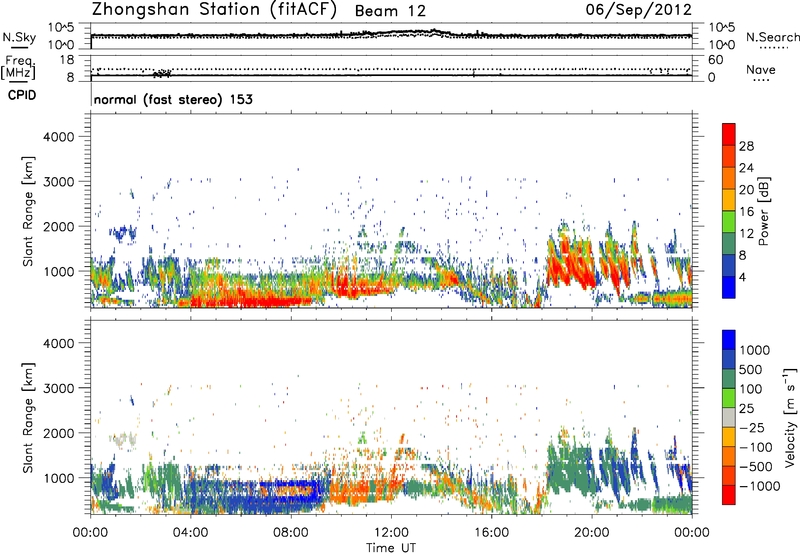Click the 'N.Search' legend label
Screen dimensions: 800x554
tap(772, 37)
